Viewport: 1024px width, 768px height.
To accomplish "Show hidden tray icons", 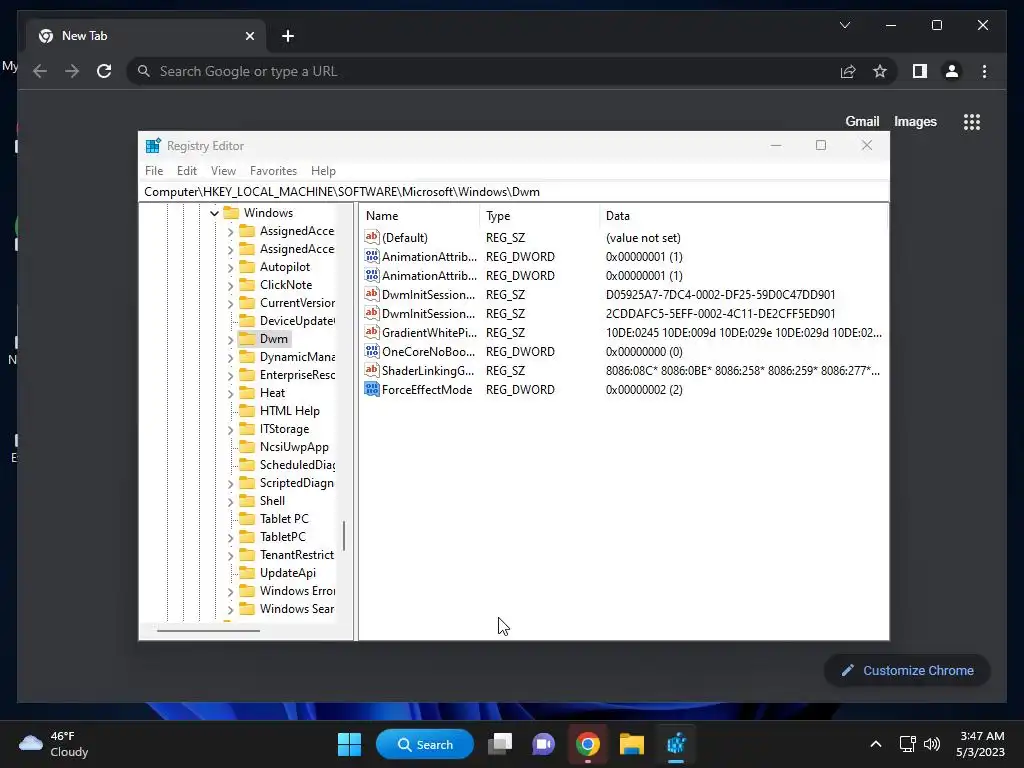I will (x=876, y=744).
